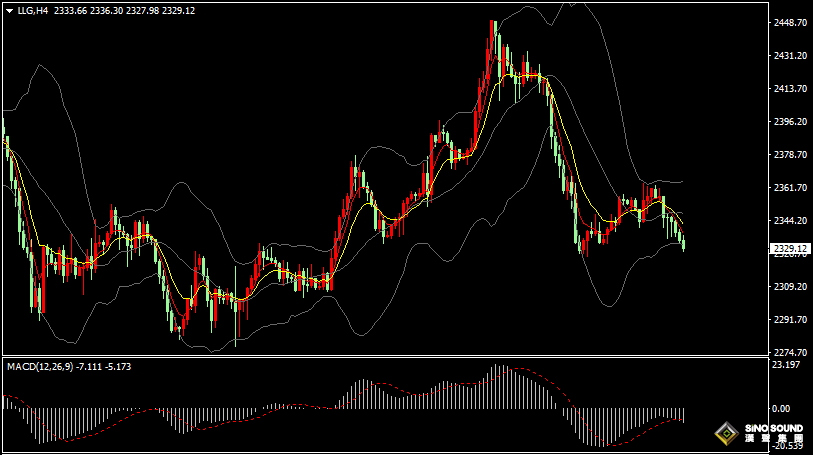
Task: Click the opening price value 2333.66 in header
Action: click(70, 10)
